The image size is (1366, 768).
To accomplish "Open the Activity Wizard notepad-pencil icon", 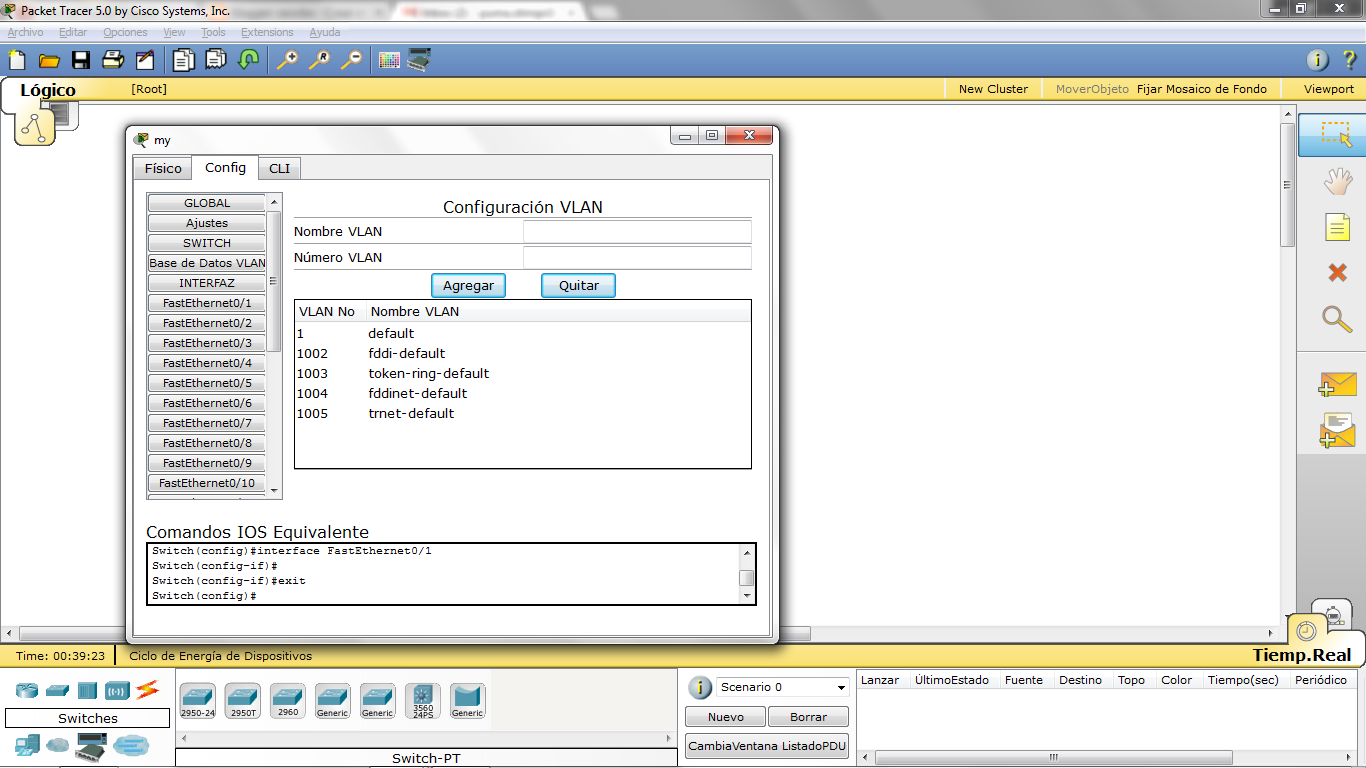I will pos(145,60).
